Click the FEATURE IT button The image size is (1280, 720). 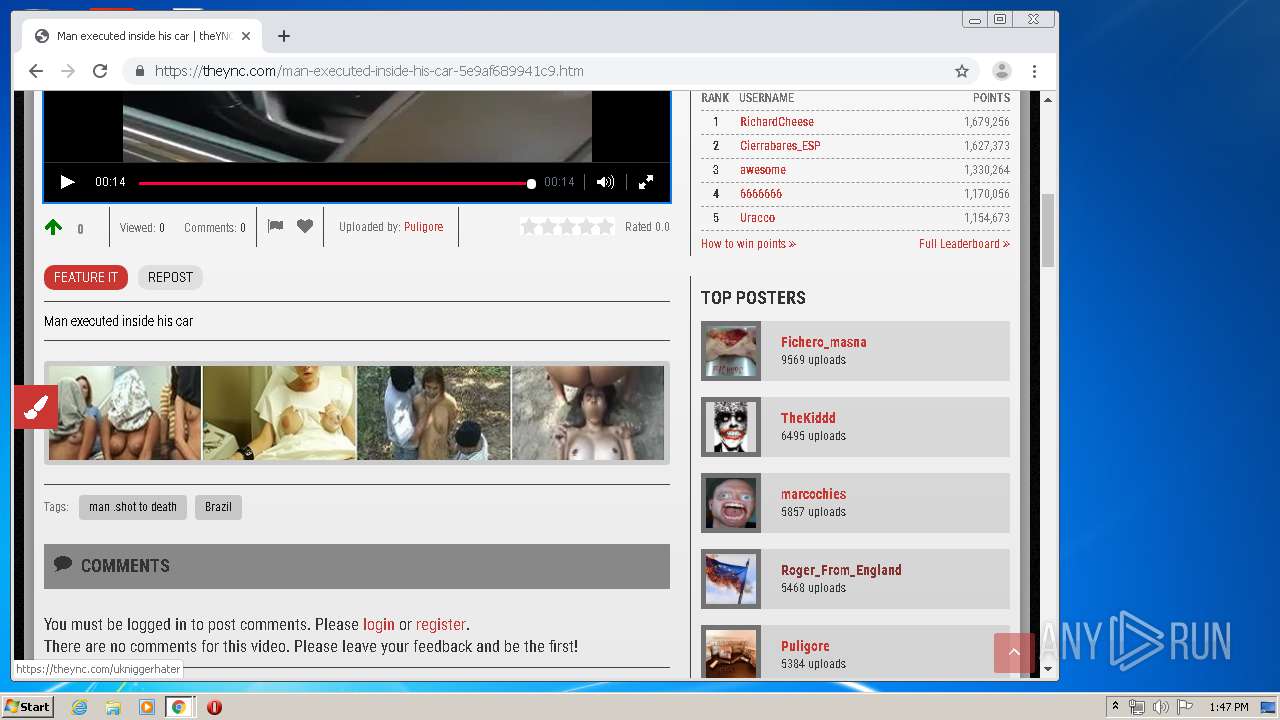(86, 277)
